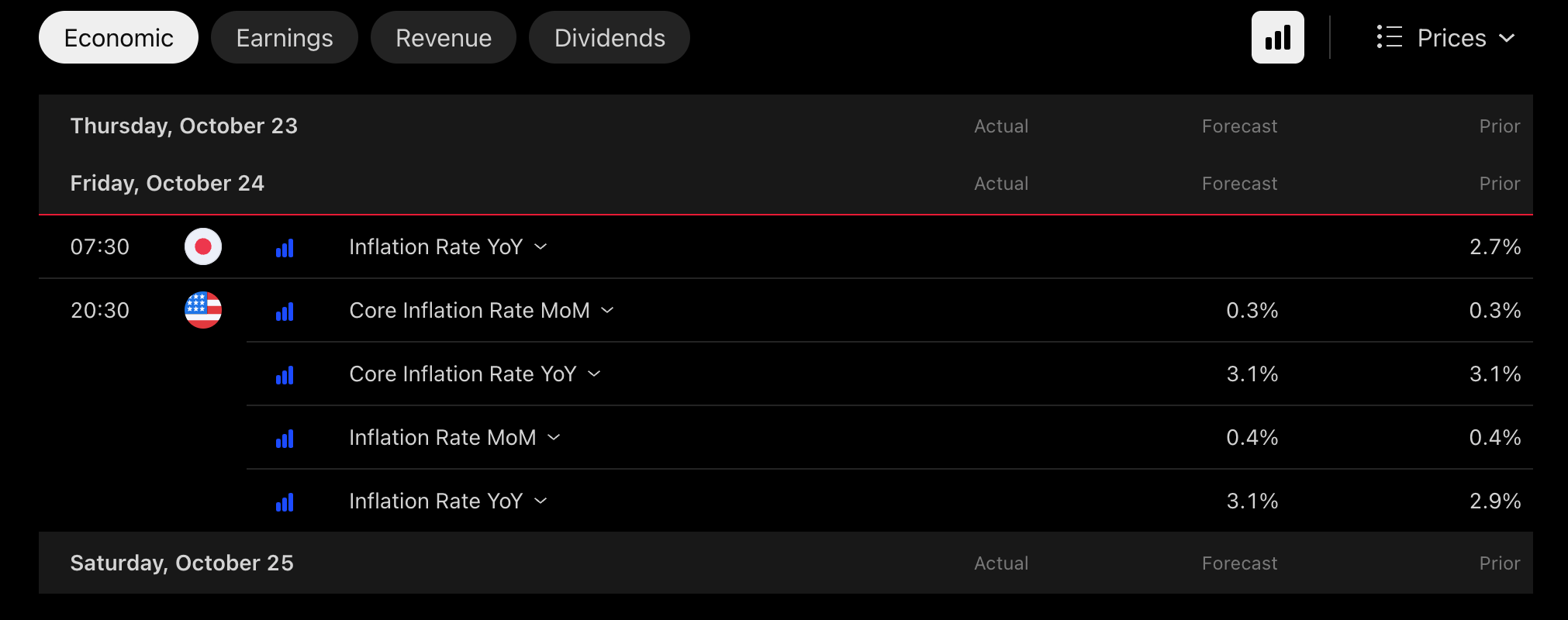
Task: Click the Japan flag icon
Action: point(203,246)
